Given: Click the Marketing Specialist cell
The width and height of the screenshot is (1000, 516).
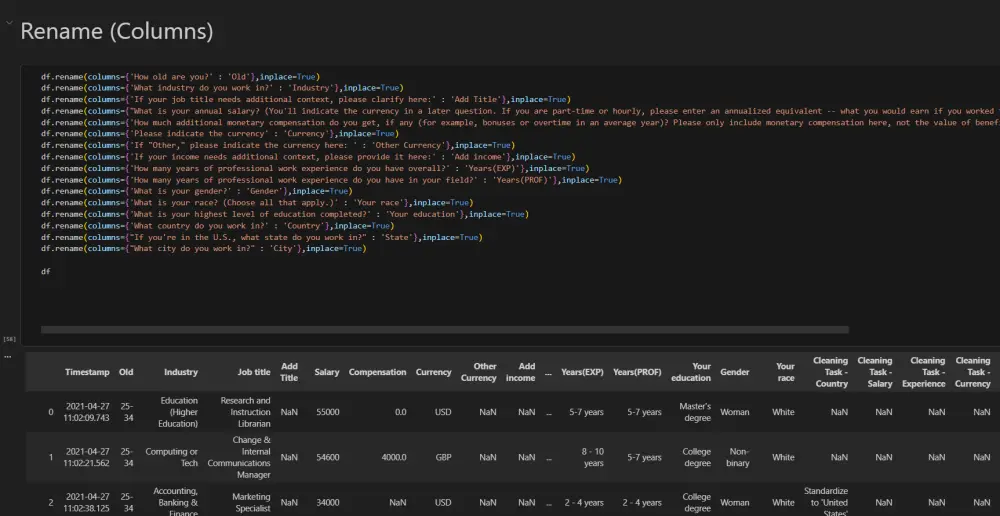Looking at the screenshot, I should (x=251, y=503).
